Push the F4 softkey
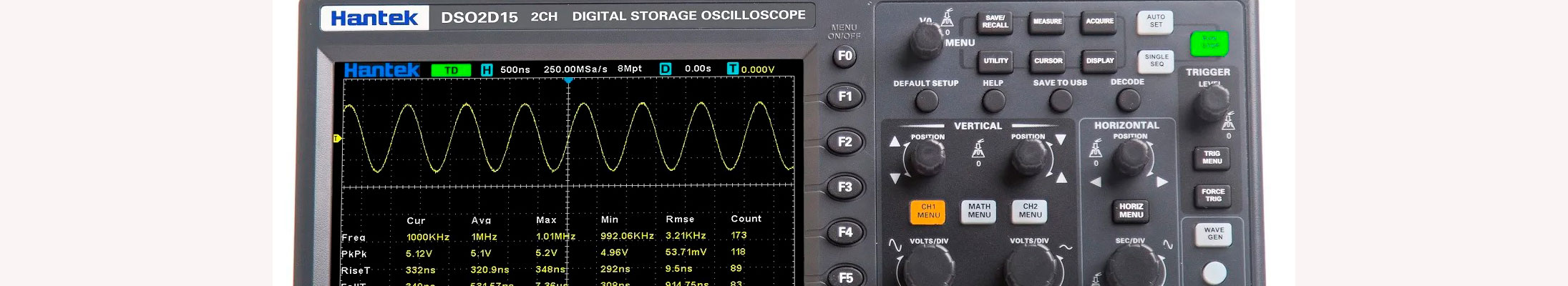 pyautogui.click(x=844, y=232)
